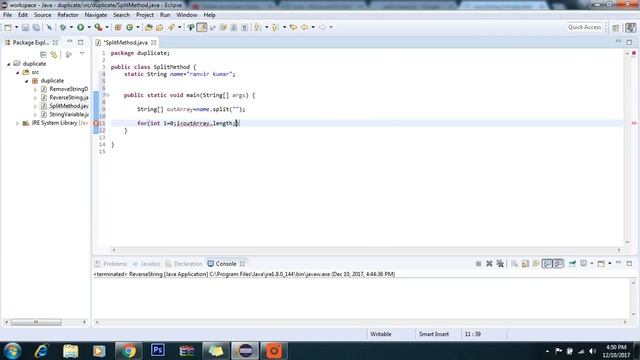
Task: Open Display Selected Console dropdown arrow
Action: (592, 264)
